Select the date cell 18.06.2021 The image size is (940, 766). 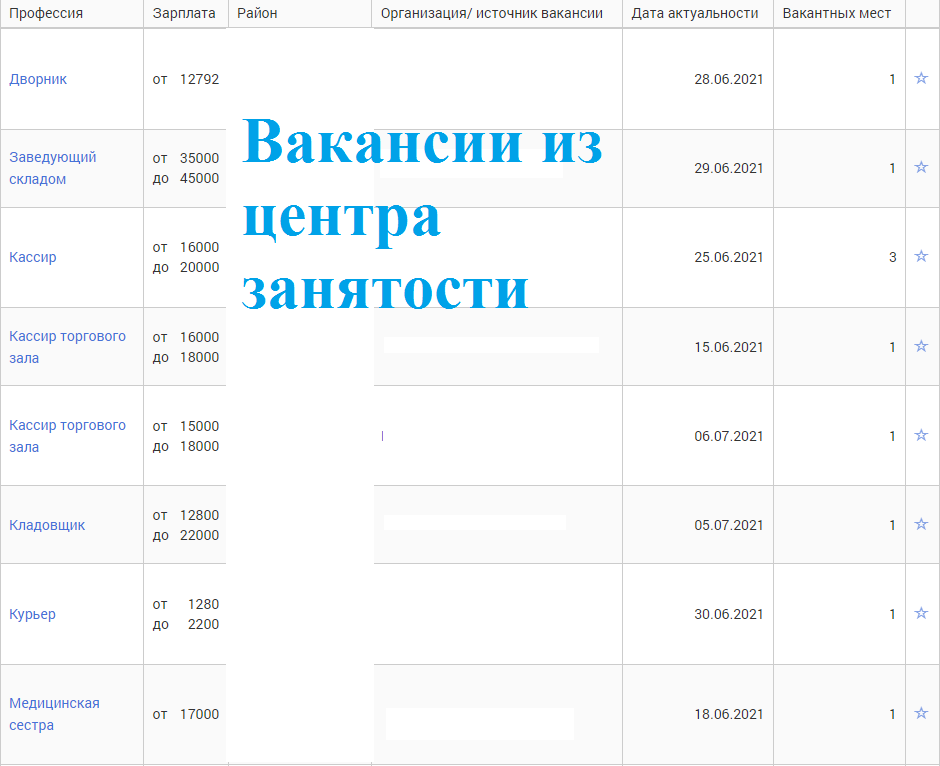[728, 714]
